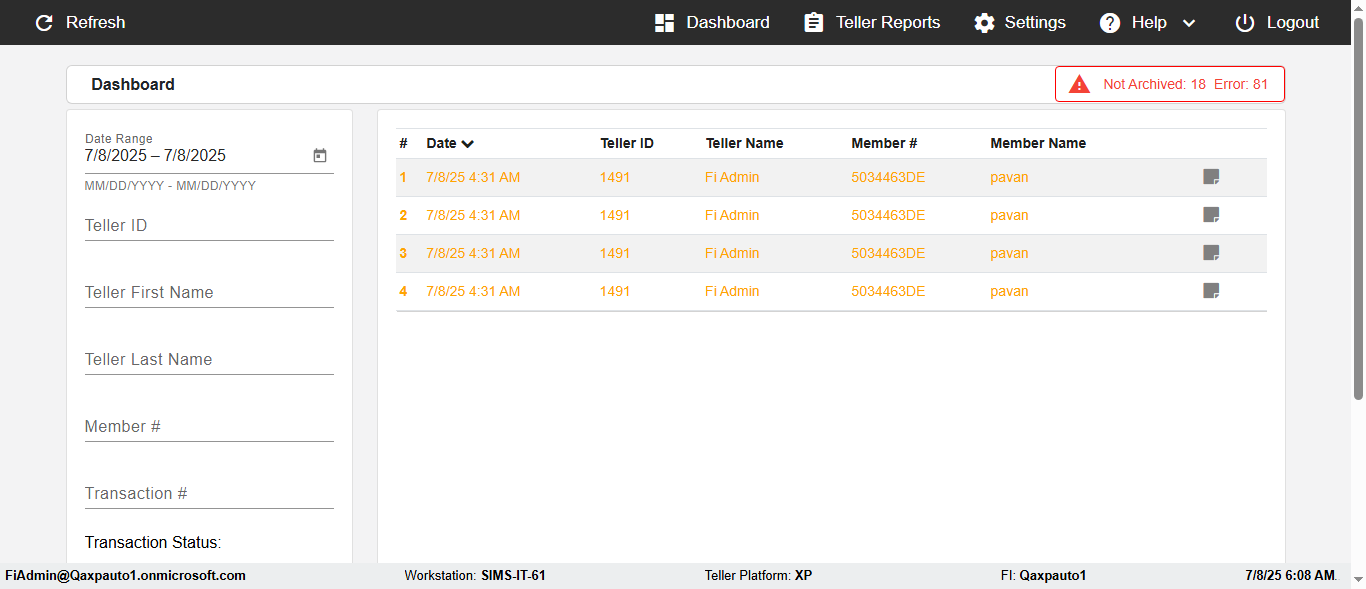The image size is (1366, 589).
Task: Click the Teller Reports clipboard icon
Action: [x=814, y=23]
